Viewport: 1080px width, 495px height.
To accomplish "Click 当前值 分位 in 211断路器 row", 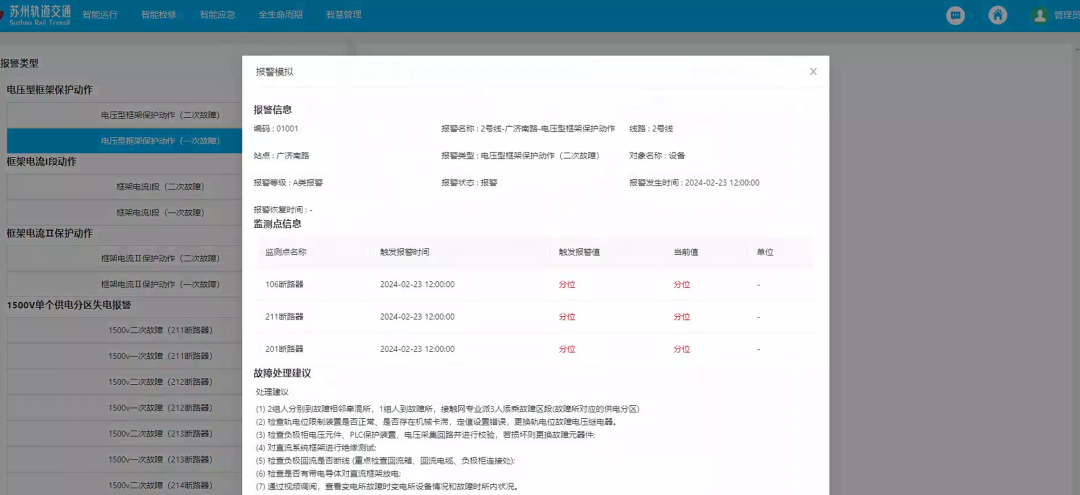I will click(x=682, y=317).
